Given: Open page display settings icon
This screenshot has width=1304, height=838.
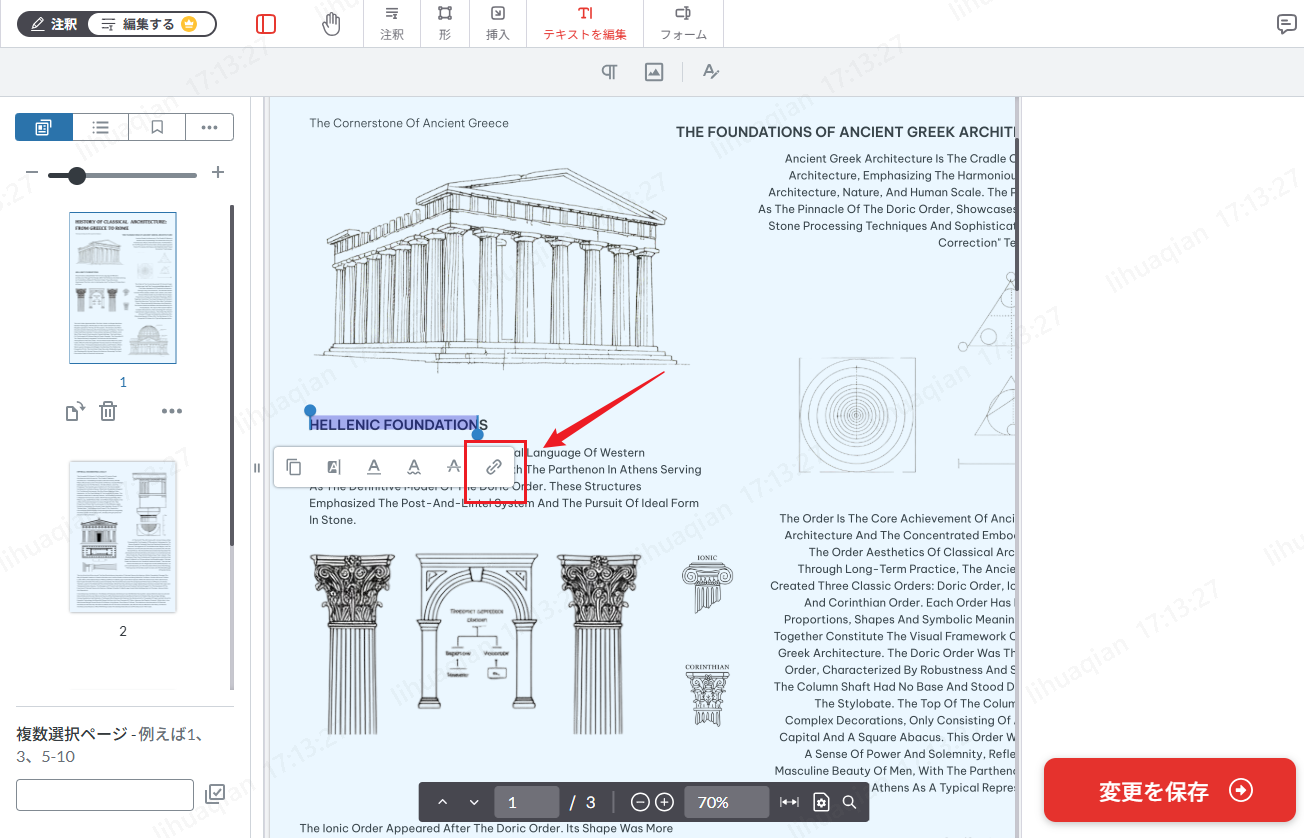Looking at the screenshot, I should (x=821, y=802).
